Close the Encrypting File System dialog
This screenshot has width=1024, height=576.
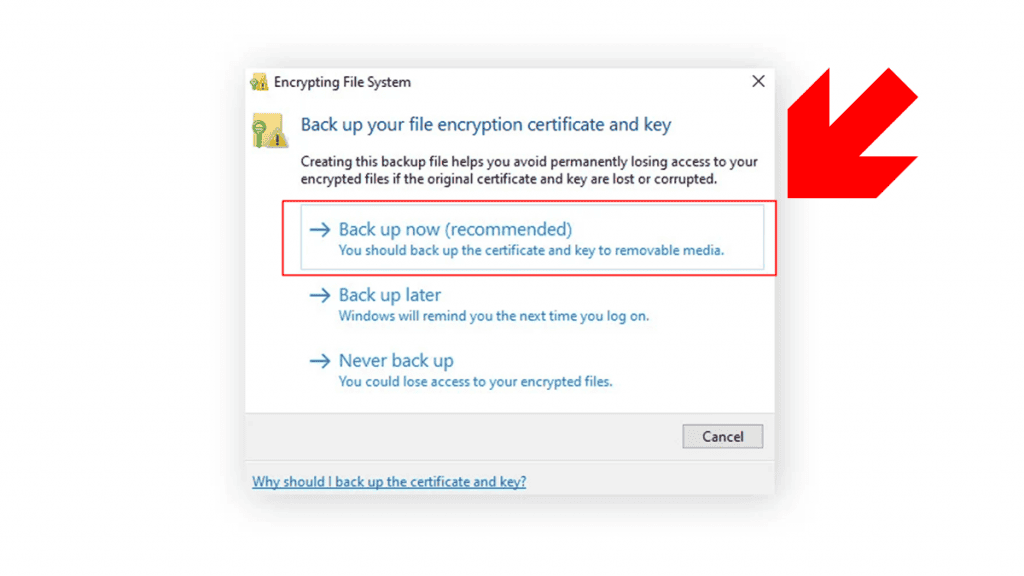(x=758, y=82)
